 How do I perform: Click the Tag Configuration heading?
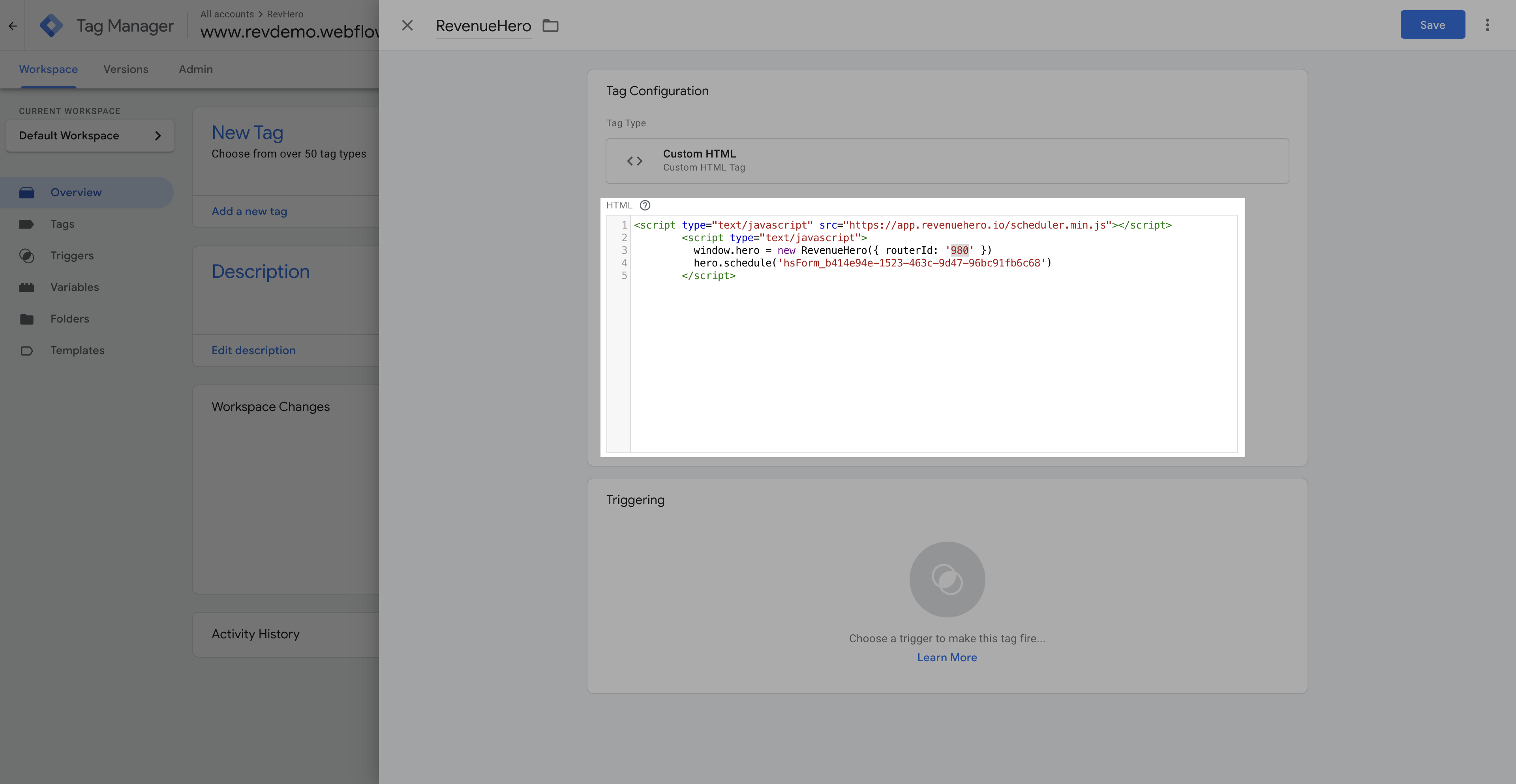657,91
